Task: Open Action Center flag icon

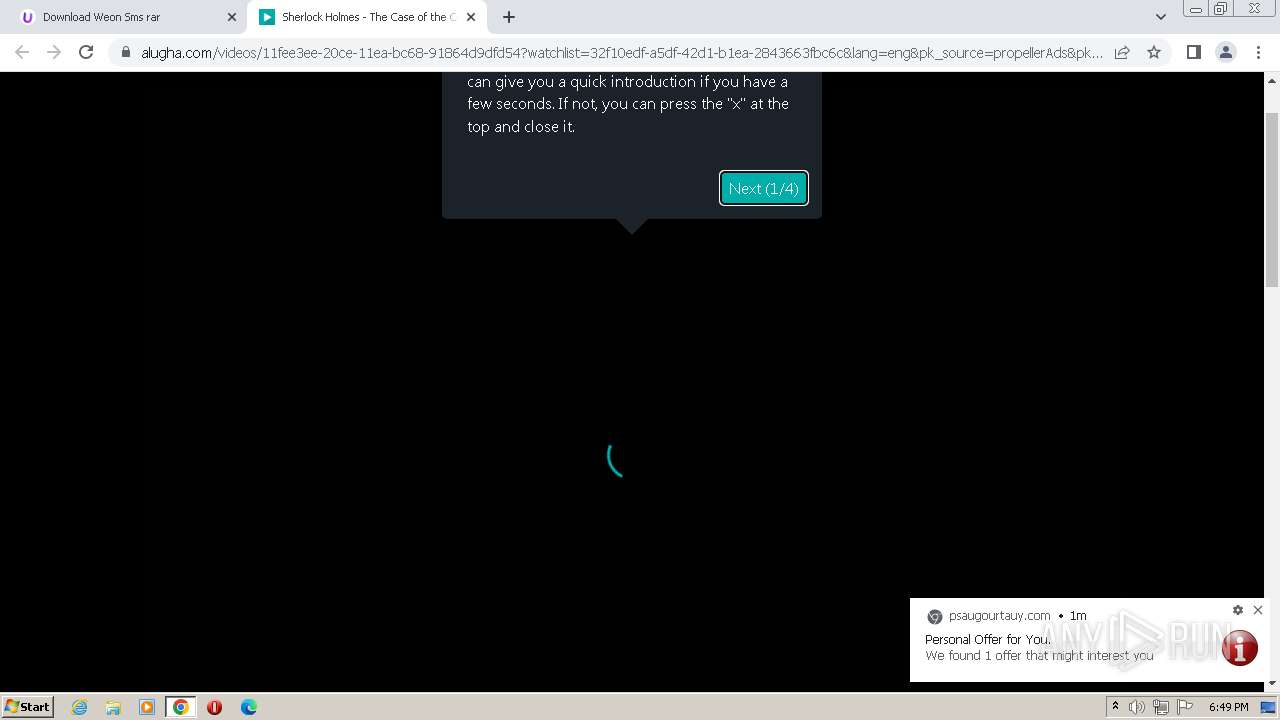Action: click(1185, 707)
